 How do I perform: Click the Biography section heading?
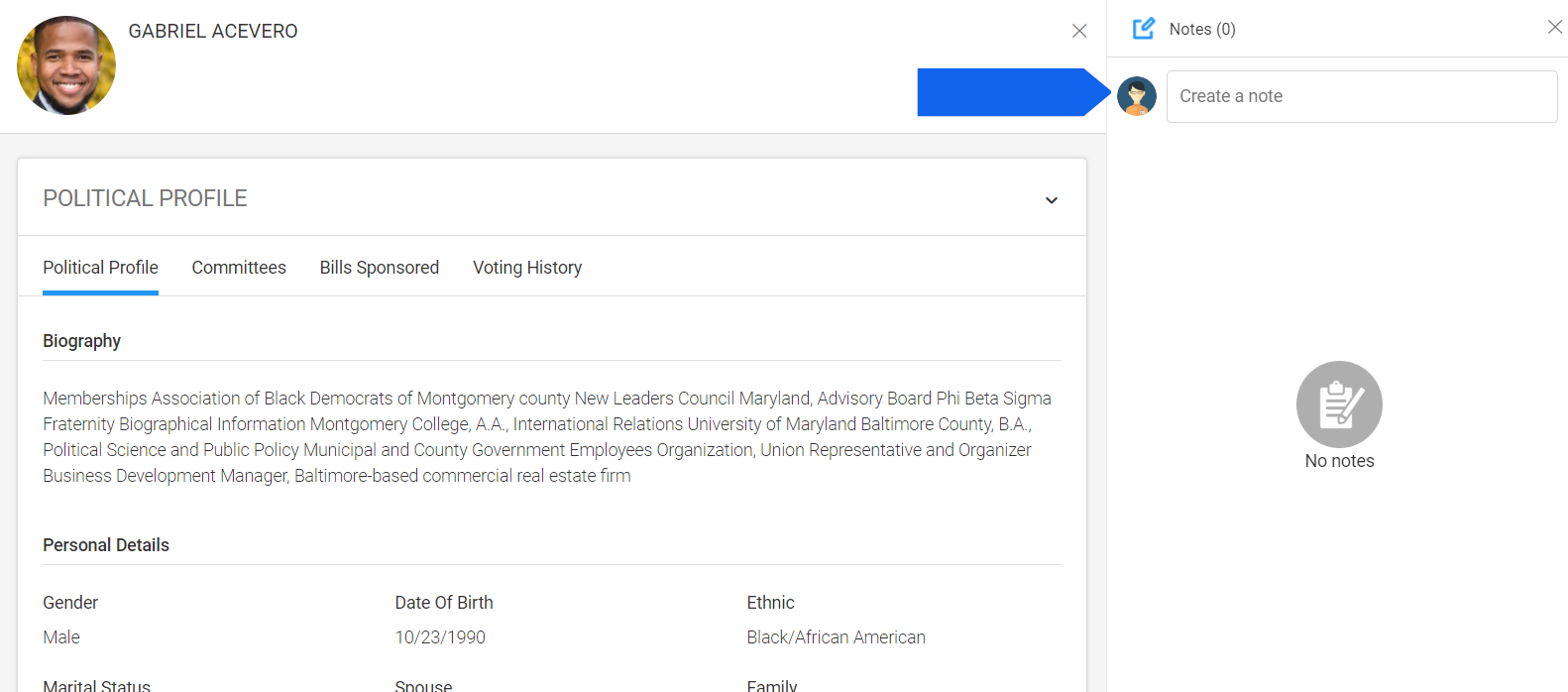[x=81, y=341]
